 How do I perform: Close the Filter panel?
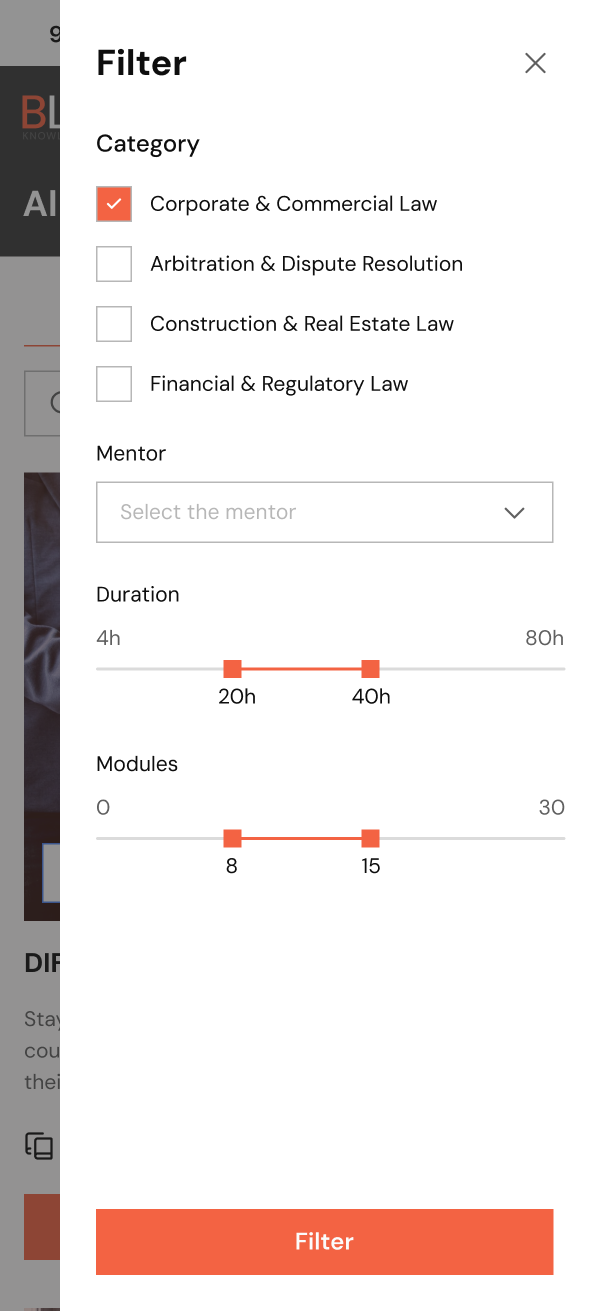tap(535, 63)
